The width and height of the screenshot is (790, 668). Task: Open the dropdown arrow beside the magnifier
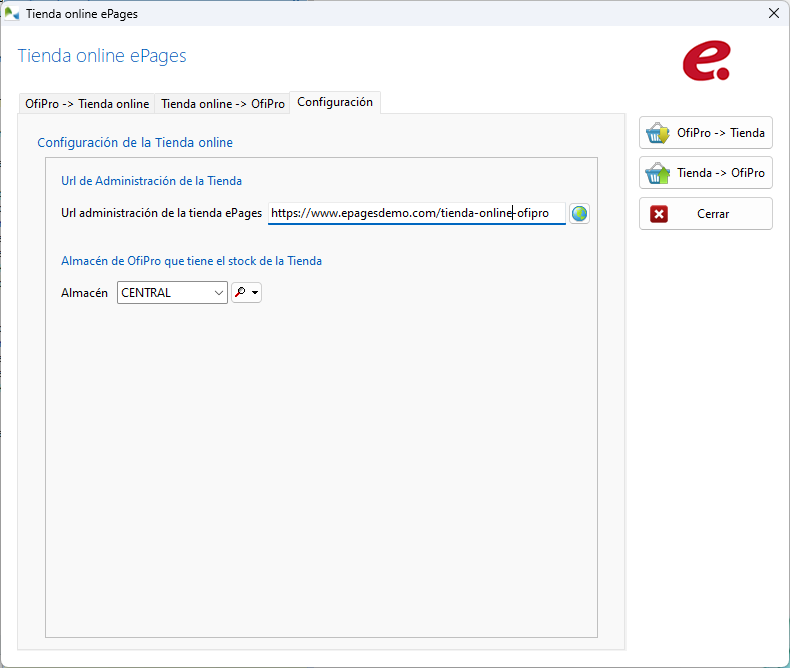pos(255,293)
